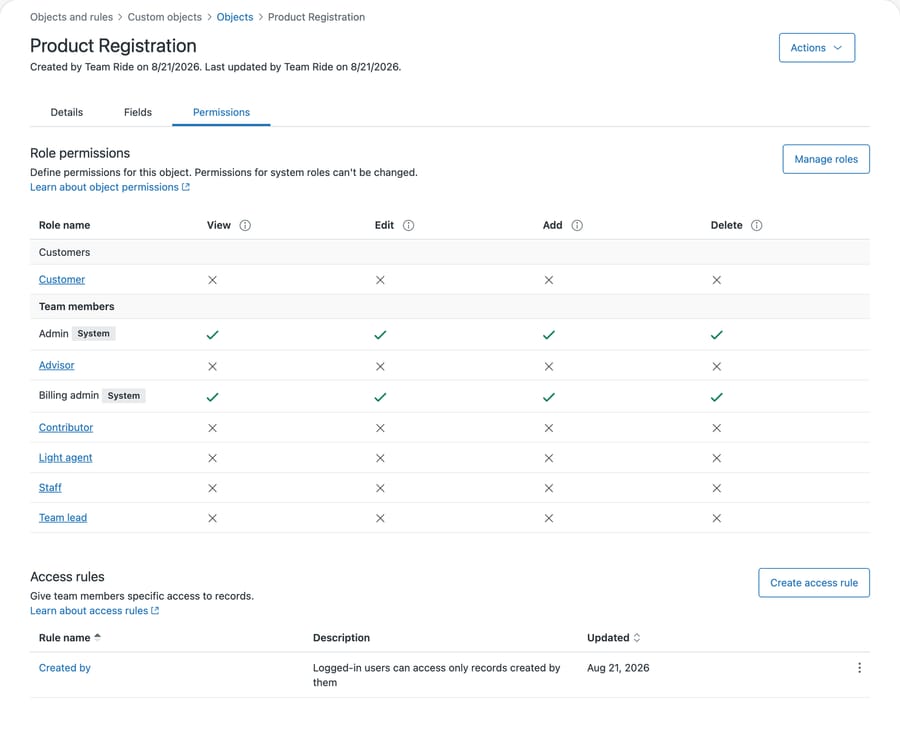The image size is (900, 733).
Task: Open the Customer role link
Action: tap(61, 280)
